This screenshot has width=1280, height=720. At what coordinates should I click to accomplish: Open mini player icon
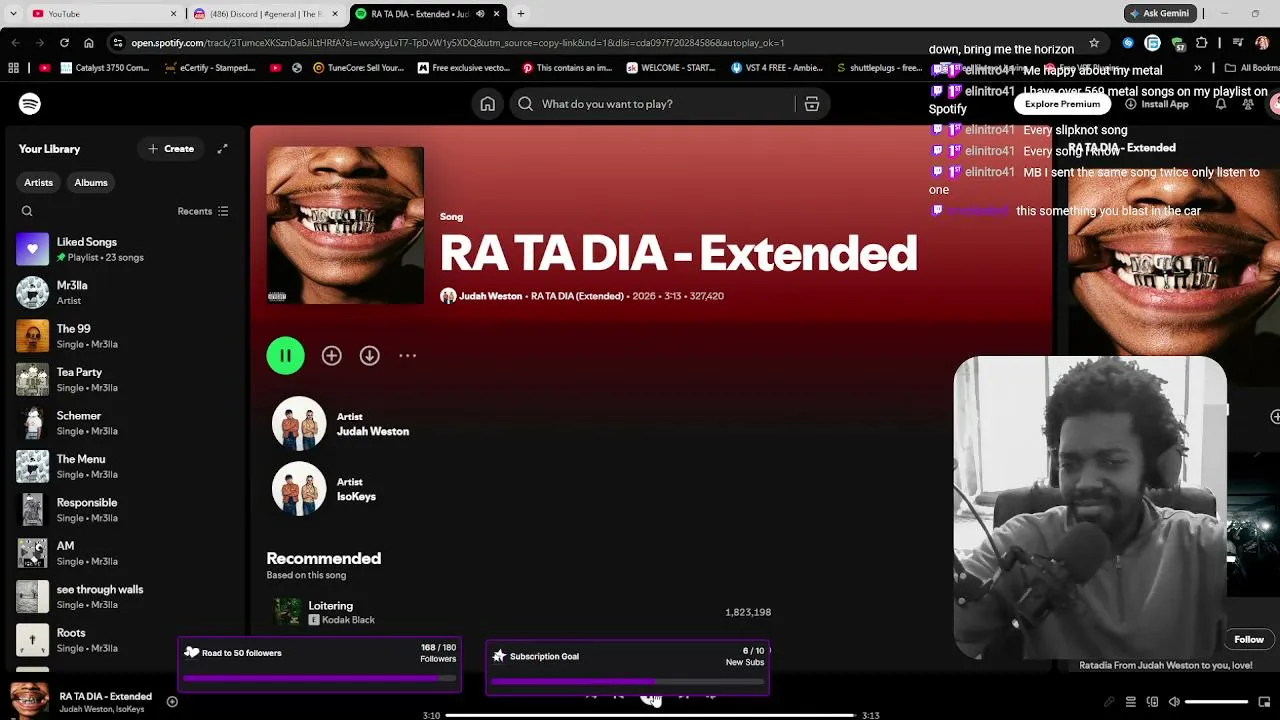1264,702
